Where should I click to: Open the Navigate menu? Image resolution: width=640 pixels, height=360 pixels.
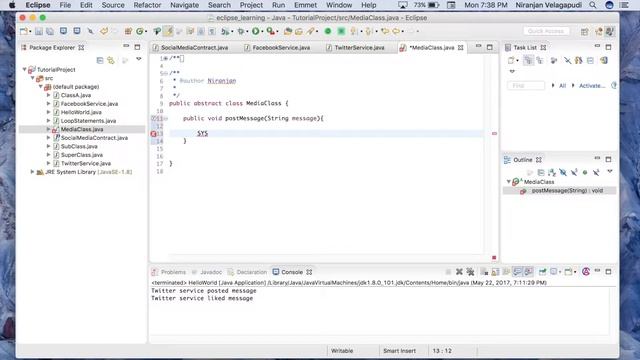(x=184, y=5)
